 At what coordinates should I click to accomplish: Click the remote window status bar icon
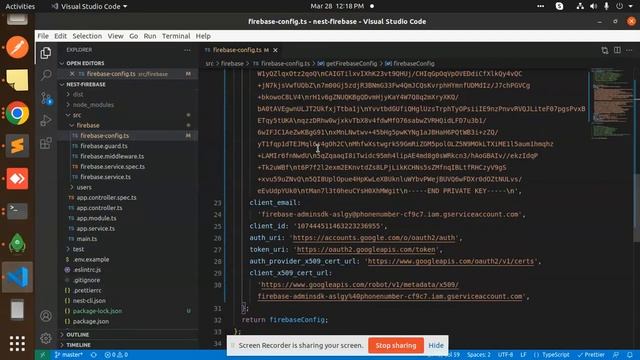coord(42,355)
